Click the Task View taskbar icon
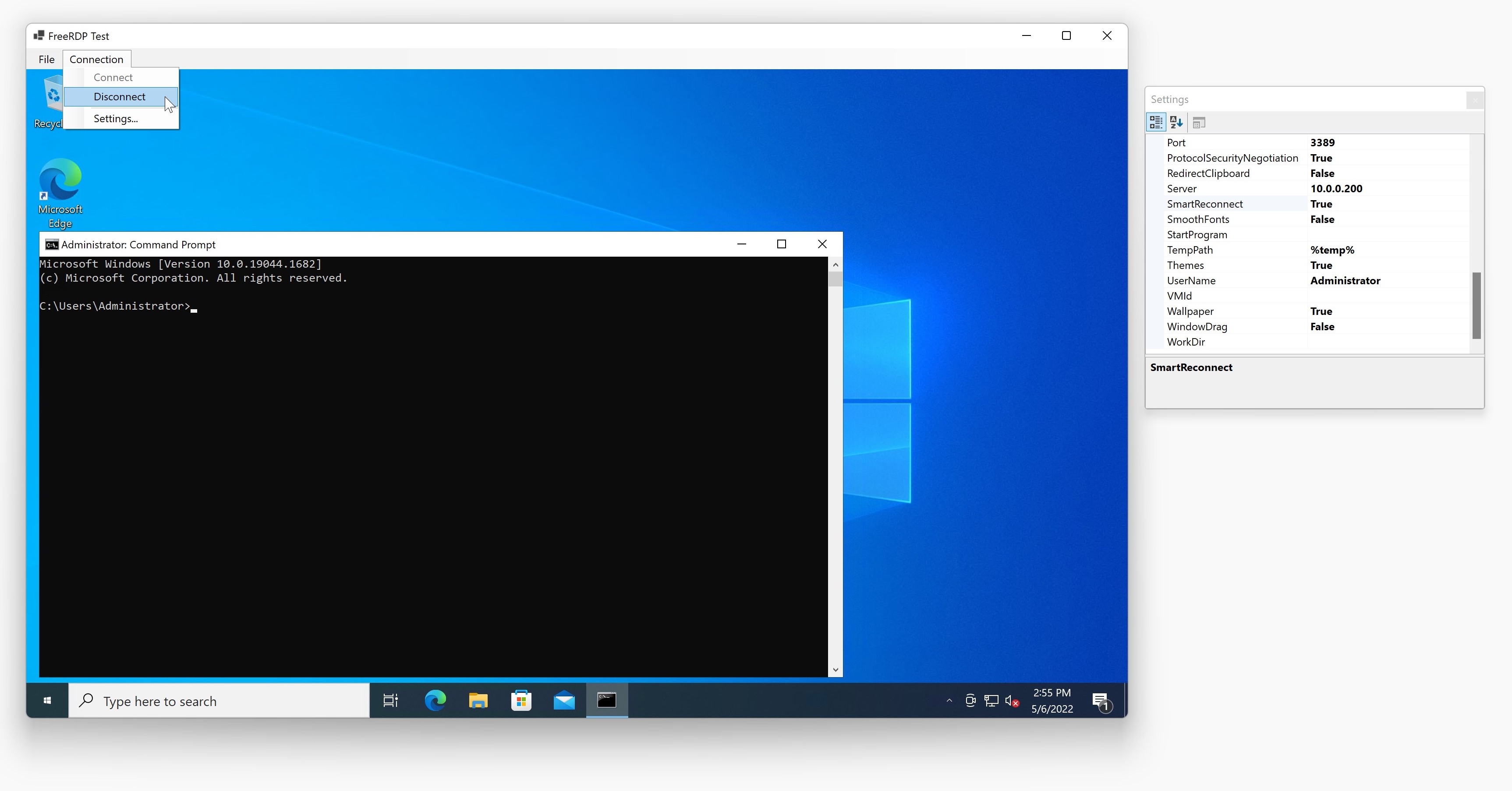 pyautogui.click(x=390, y=700)
